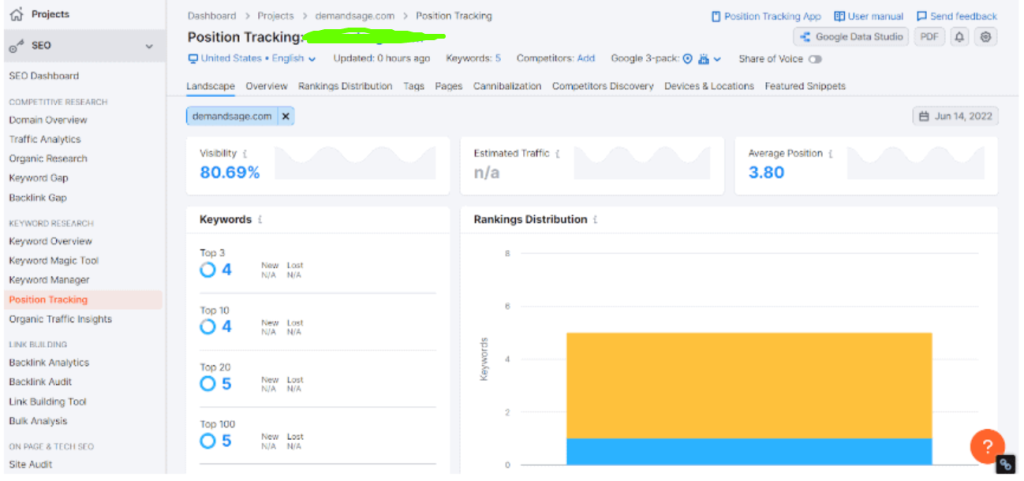Open Keyword Overview

point(50,241)
